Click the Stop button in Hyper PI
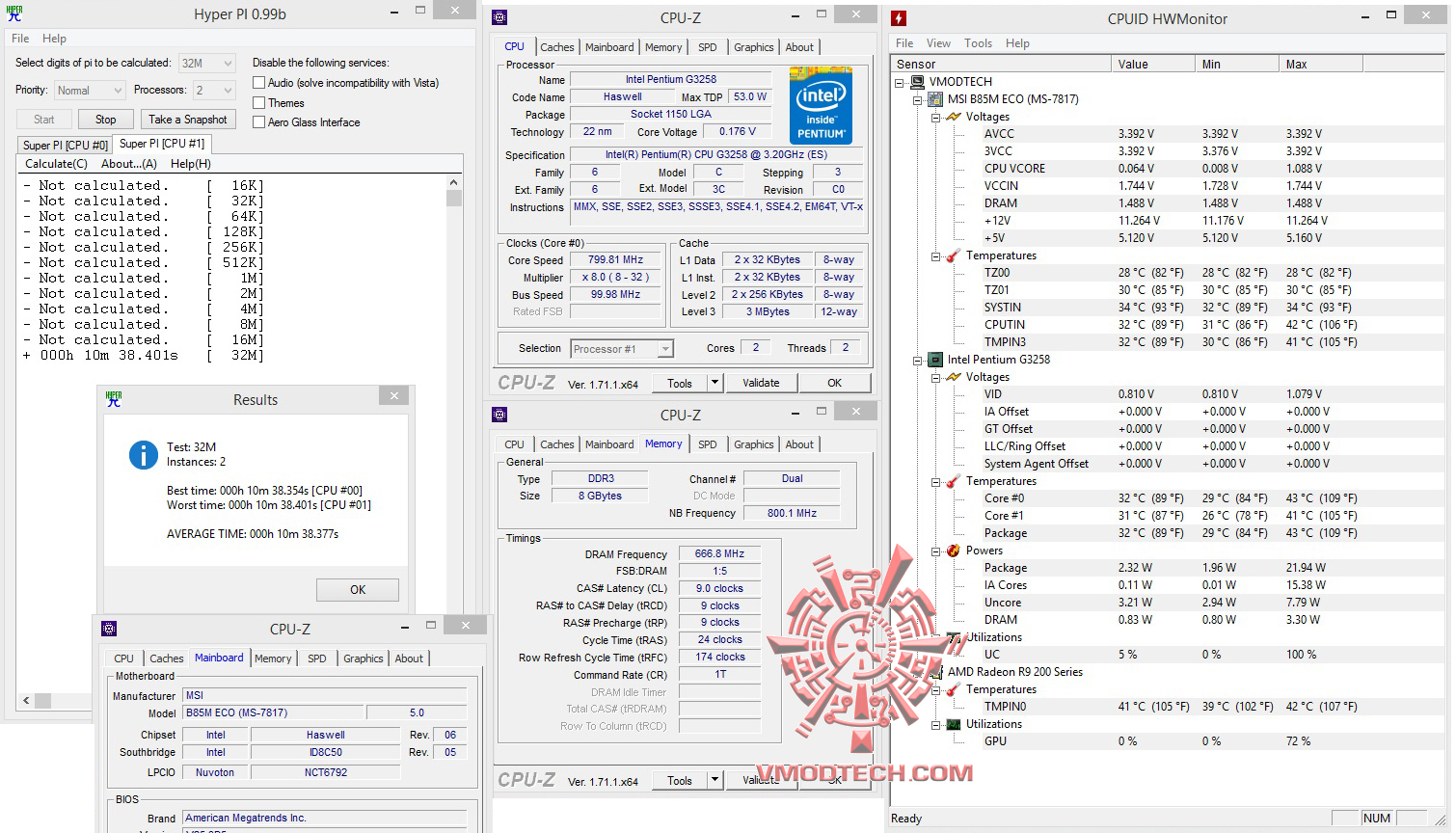The image size is (1456, 833). pos(106,120)
